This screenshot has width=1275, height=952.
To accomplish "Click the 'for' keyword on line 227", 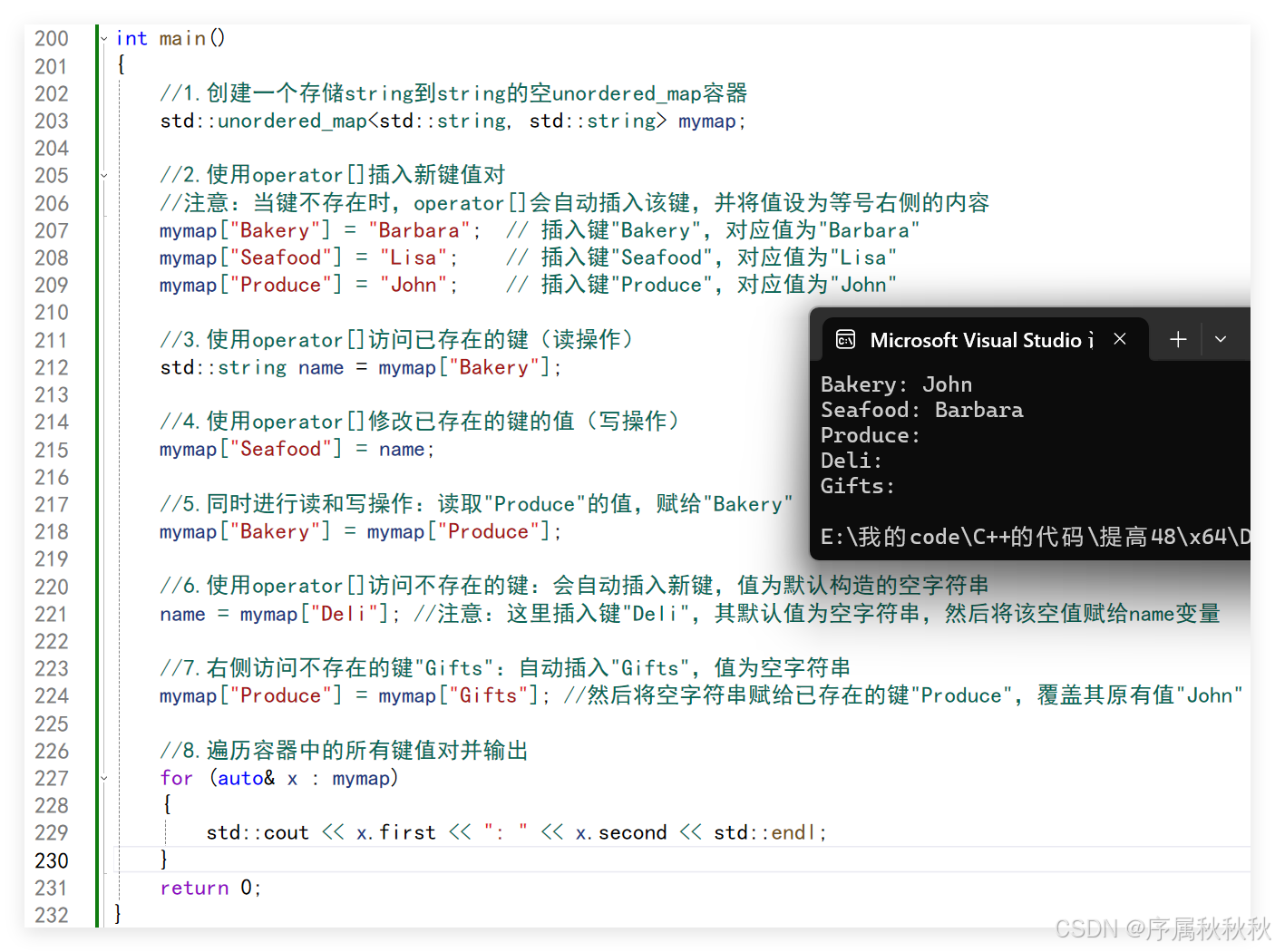I will click(x=177, y=778).
